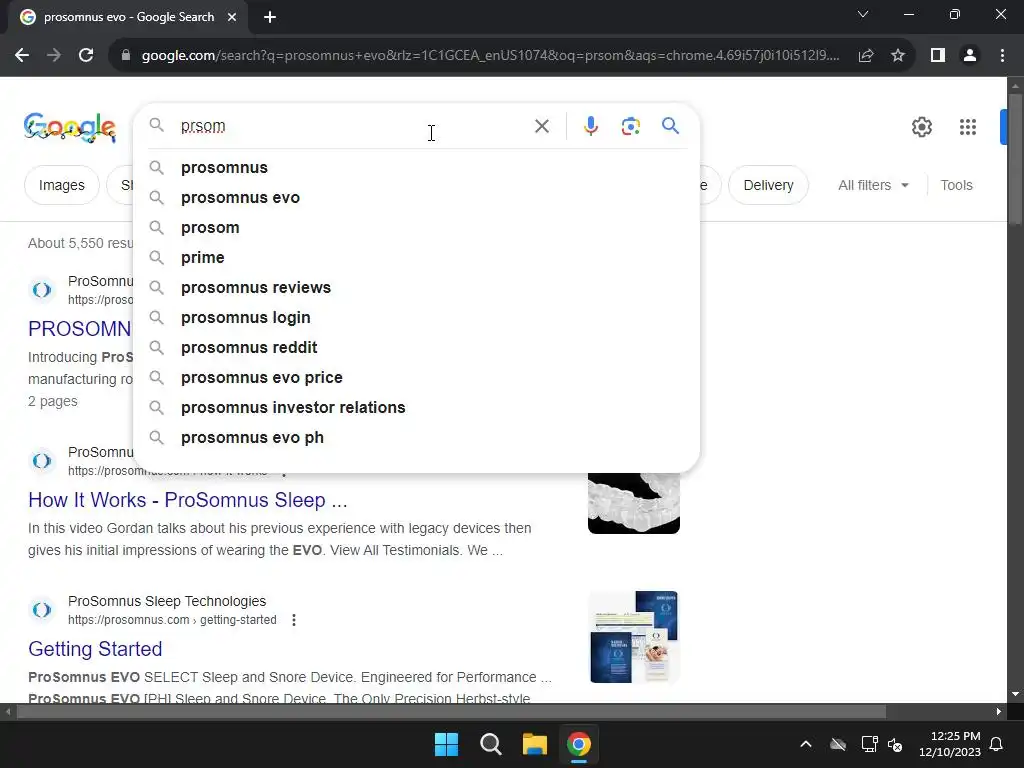Pick 'prosomnus reviews' suggestion
Viewport: 1024px width, 768px height.
tap(417, 288)
